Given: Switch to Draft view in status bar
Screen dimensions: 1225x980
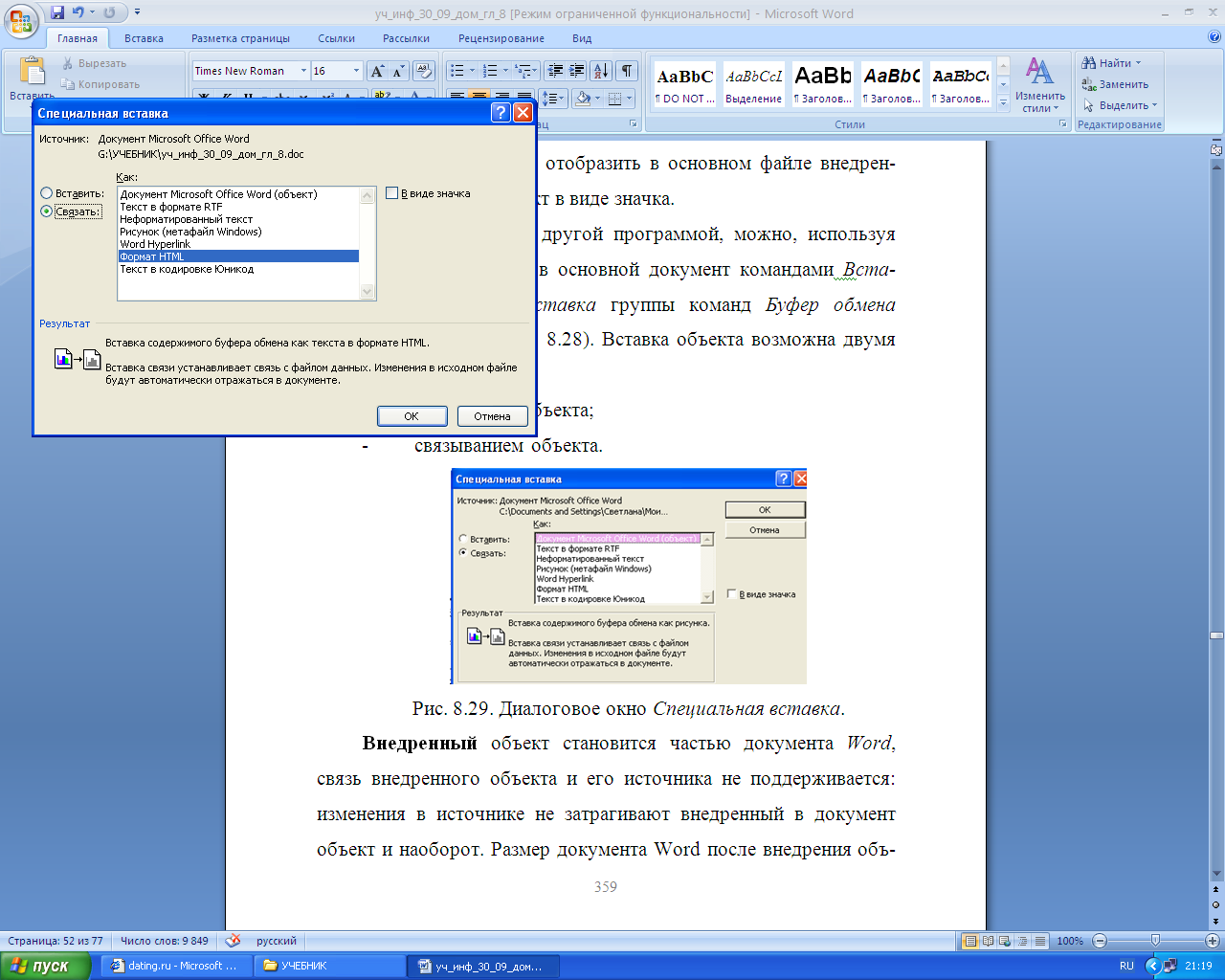Looking at the screenshot, I should (x=1040, y=941).
